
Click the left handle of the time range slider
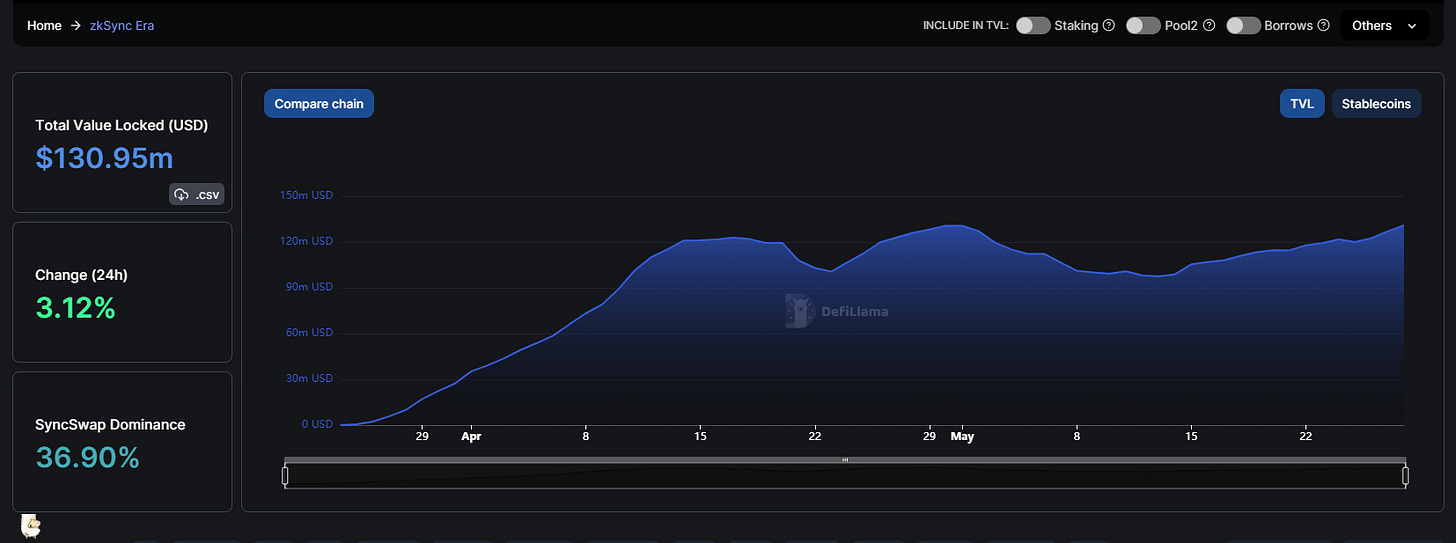point(285,476)
